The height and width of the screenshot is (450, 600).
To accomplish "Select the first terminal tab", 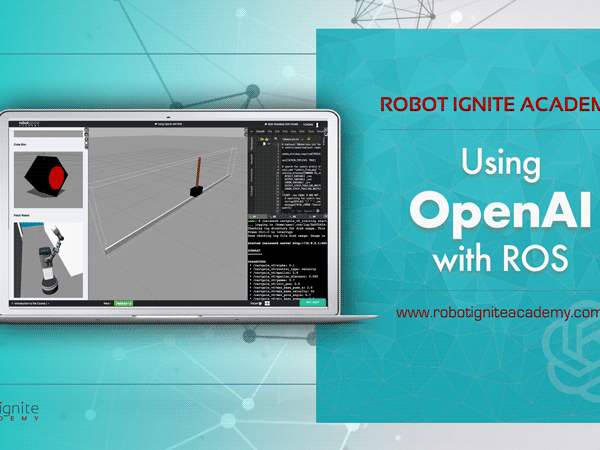I will pyautogui.click(x=258, y=217).
